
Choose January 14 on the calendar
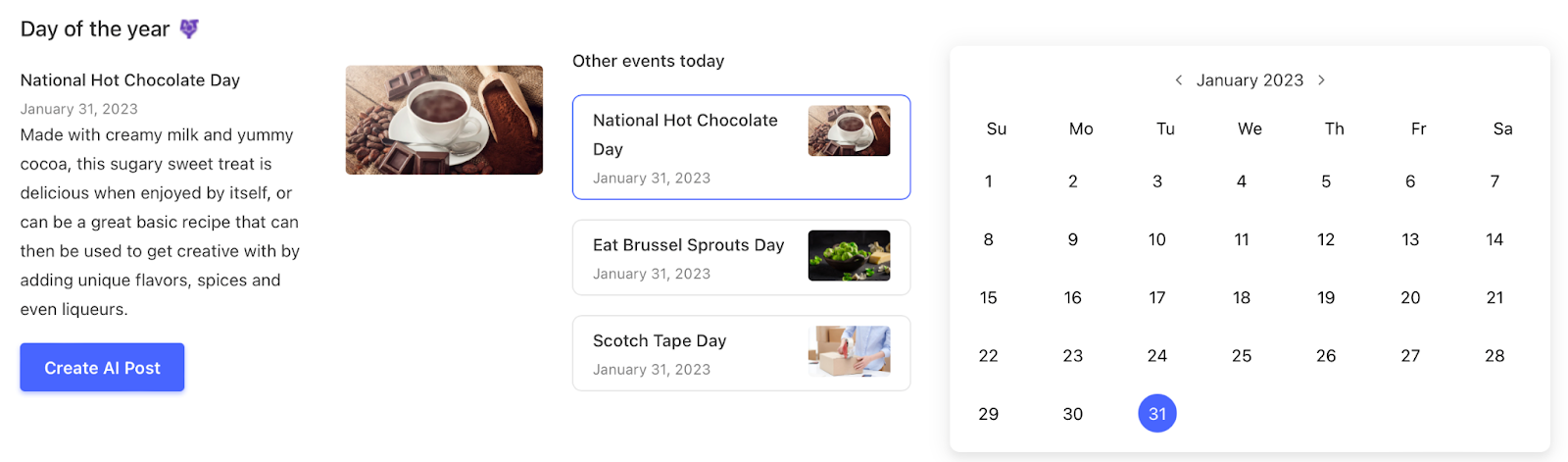pos(1494,239)
